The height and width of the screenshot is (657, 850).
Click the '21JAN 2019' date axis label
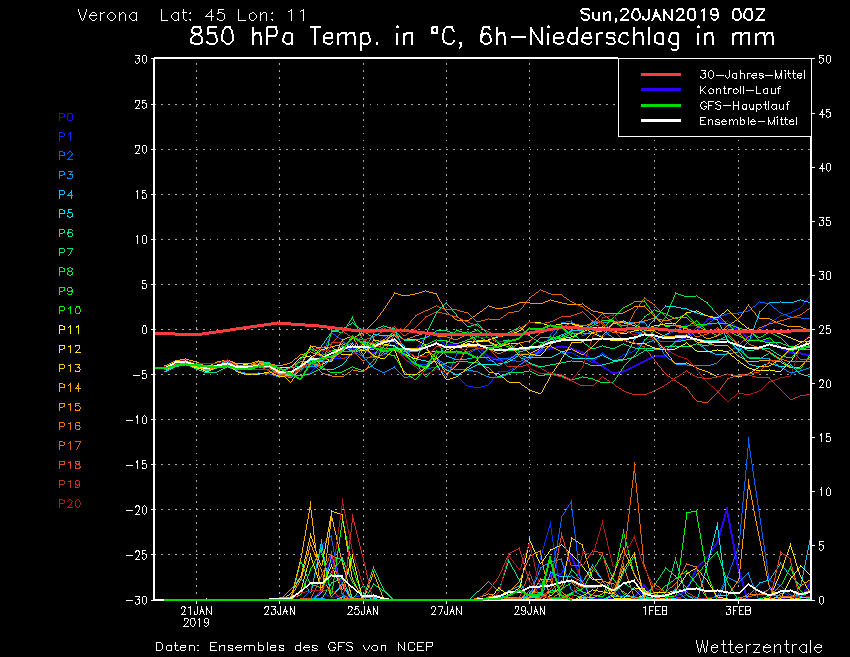196,616
